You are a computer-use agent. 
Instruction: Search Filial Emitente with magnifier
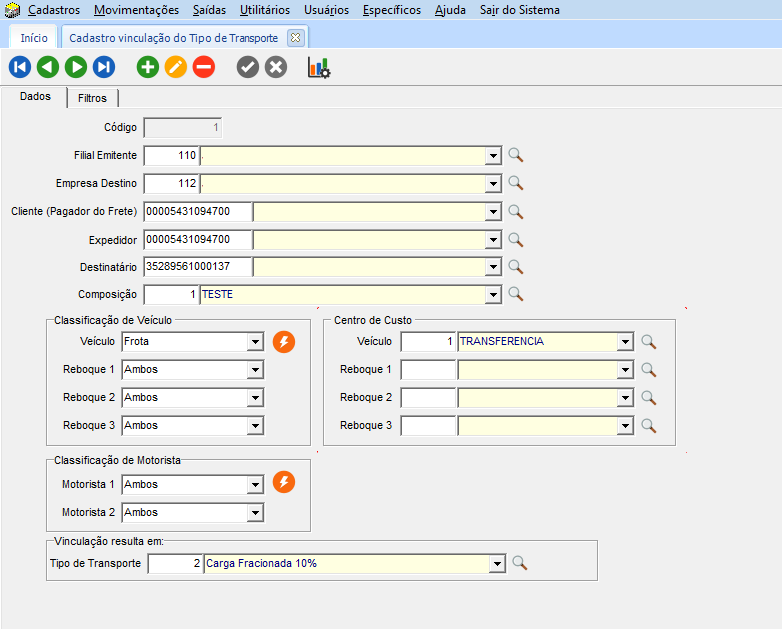pyautogui.click(x=516, y=155)
